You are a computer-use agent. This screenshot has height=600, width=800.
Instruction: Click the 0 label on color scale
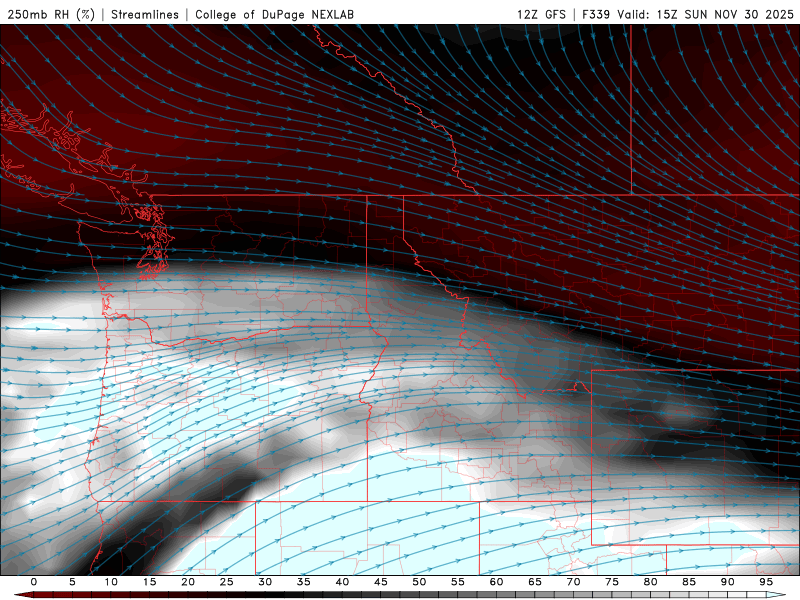[34, 582]
